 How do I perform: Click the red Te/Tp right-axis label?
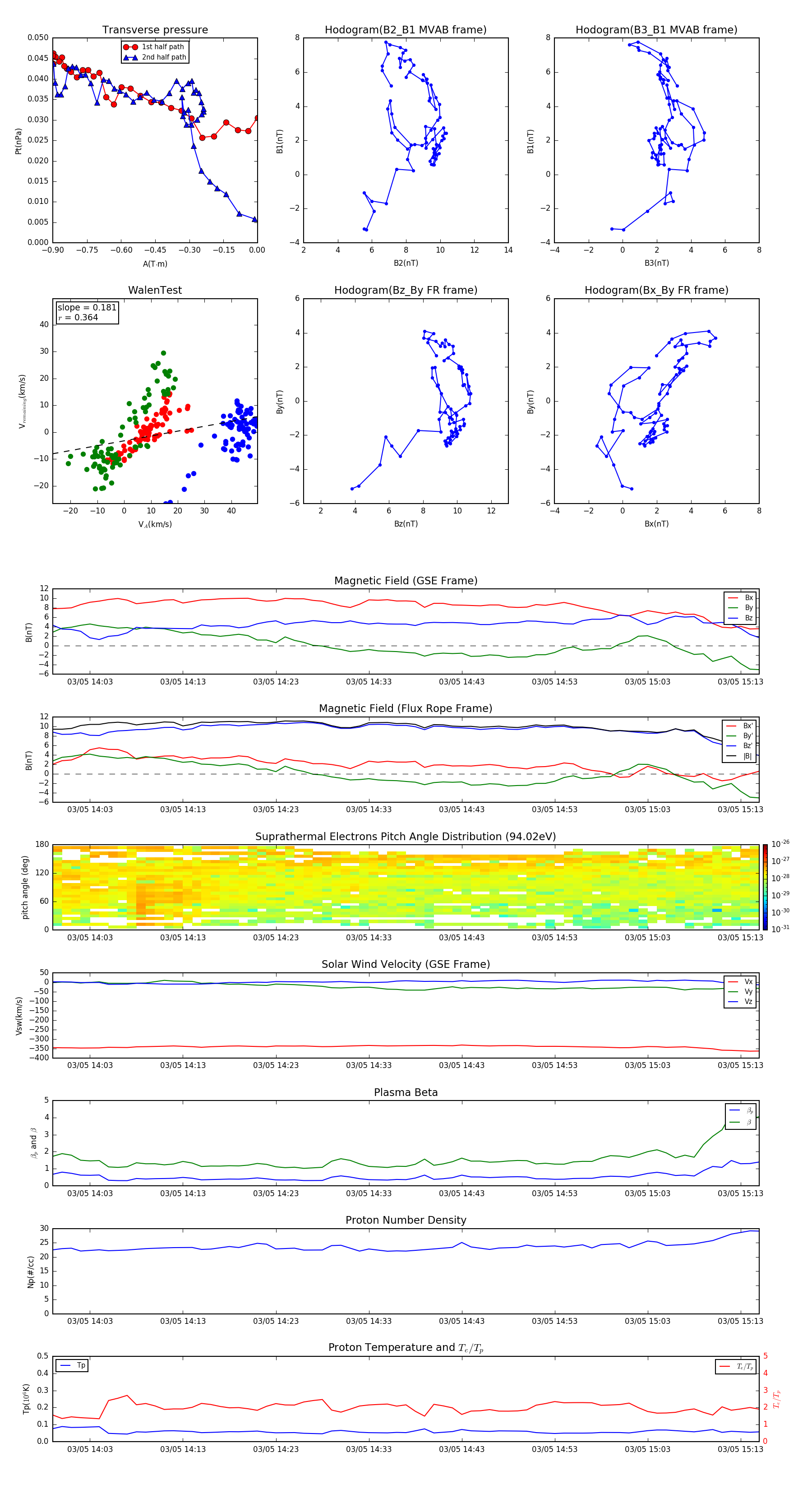point(776,1399)
